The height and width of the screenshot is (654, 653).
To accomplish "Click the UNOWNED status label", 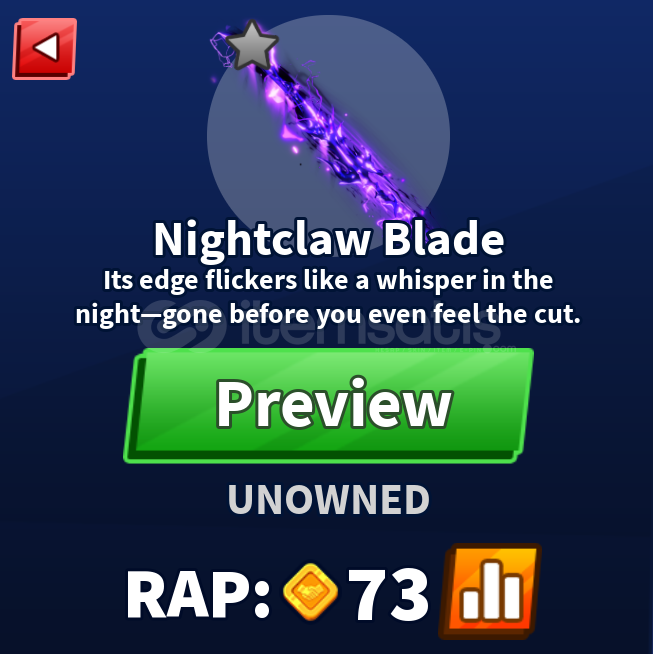I will click(329, 500).
